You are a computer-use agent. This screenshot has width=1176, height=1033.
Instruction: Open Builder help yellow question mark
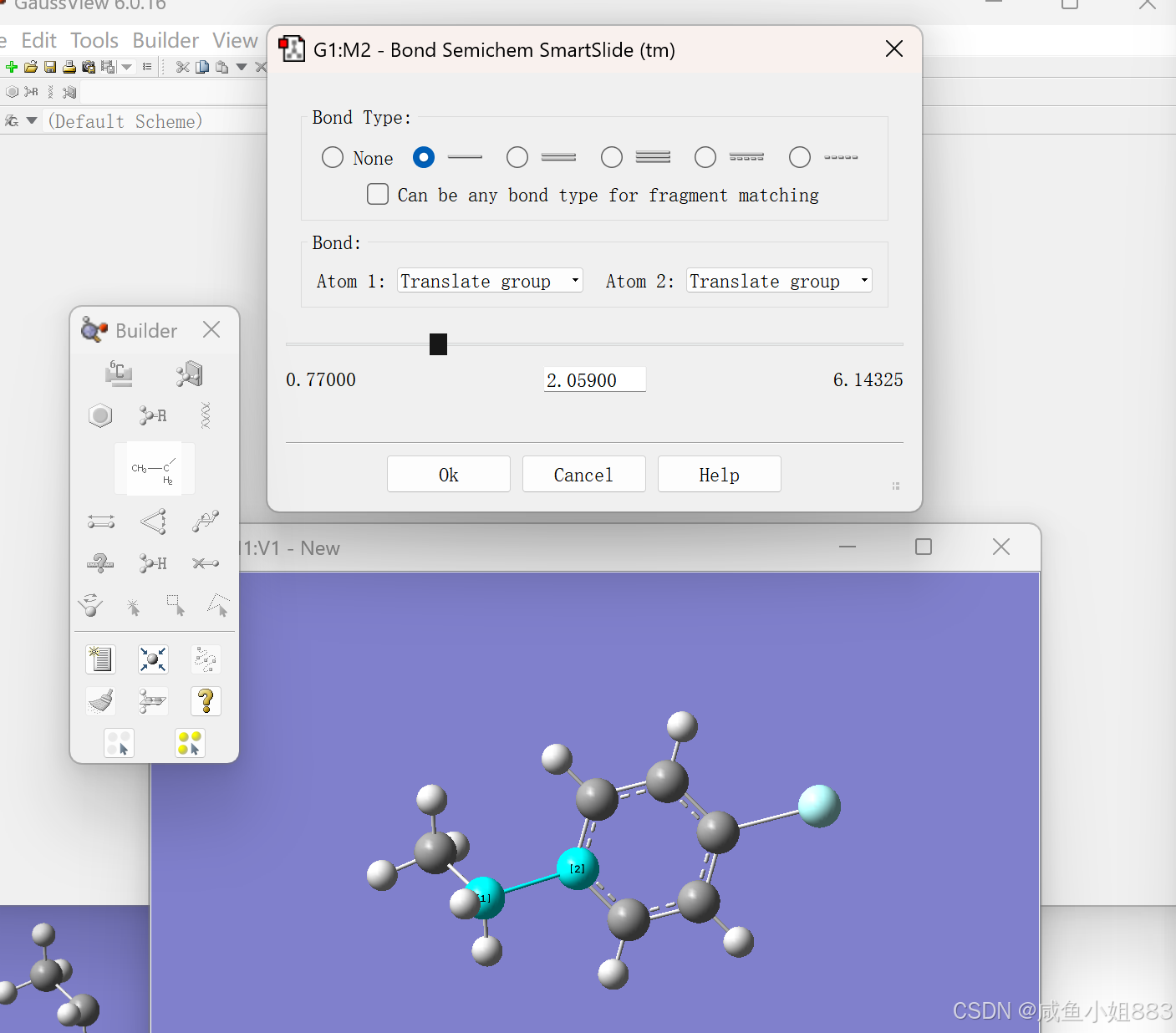pyautogui.click(x=206, y=701)
